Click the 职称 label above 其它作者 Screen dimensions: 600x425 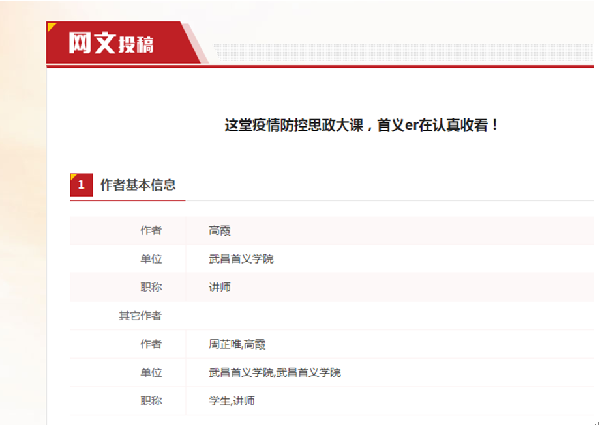(x=151, y=287)
